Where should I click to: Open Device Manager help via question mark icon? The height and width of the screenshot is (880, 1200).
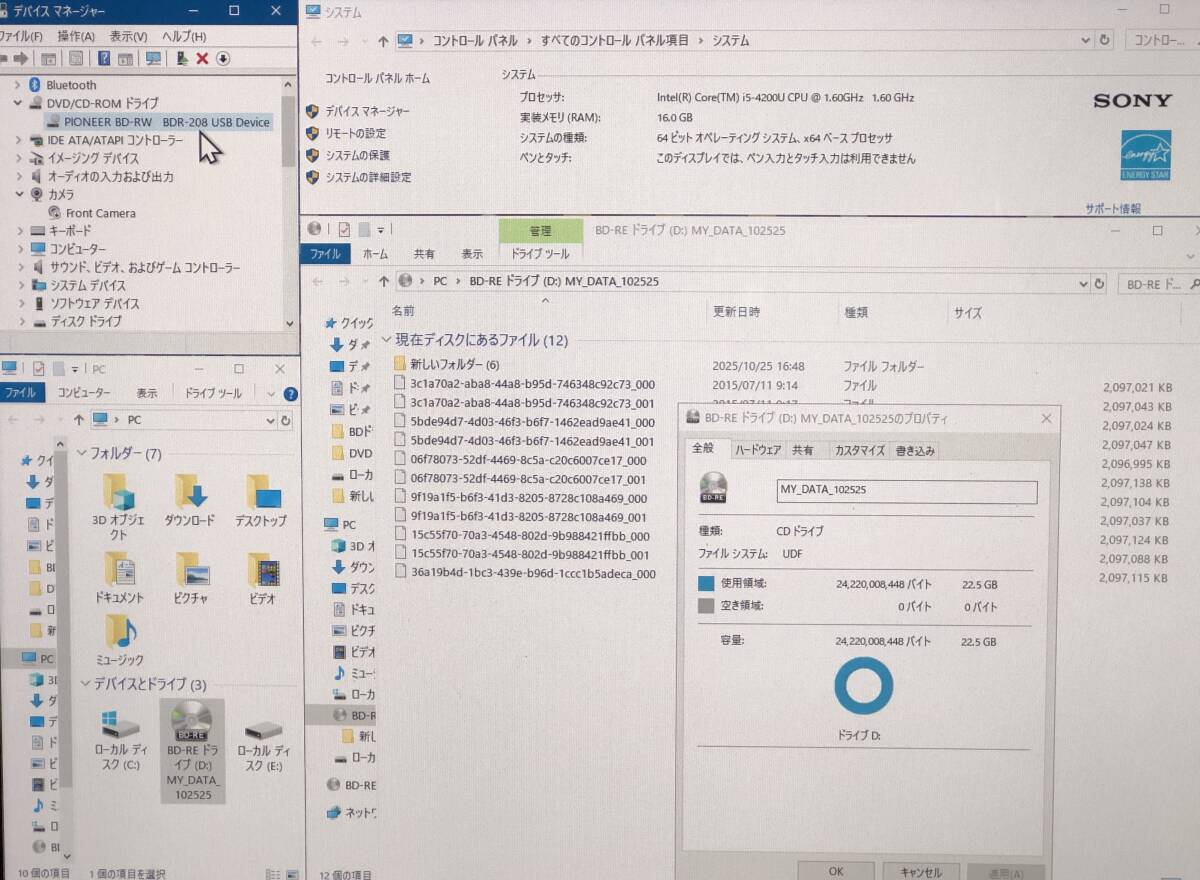coord(104,58)
